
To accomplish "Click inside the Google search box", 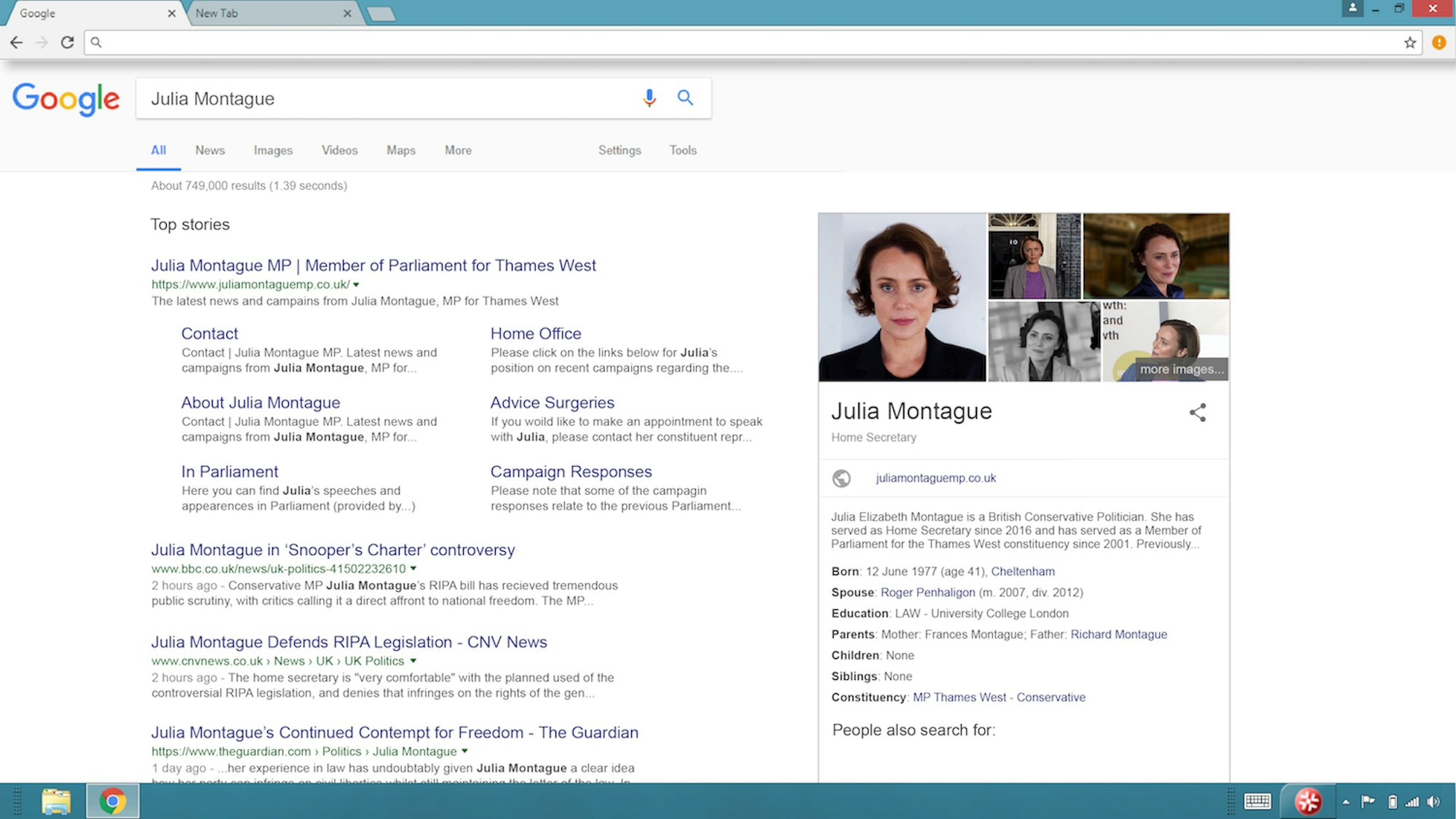I will pos(386,99).
